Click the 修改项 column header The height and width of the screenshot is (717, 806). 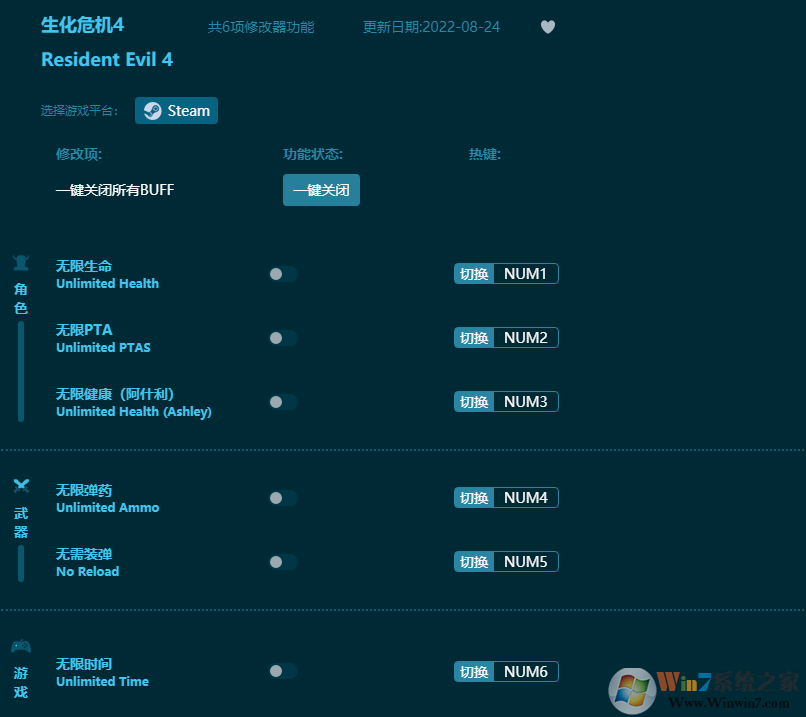coord(79,154)
